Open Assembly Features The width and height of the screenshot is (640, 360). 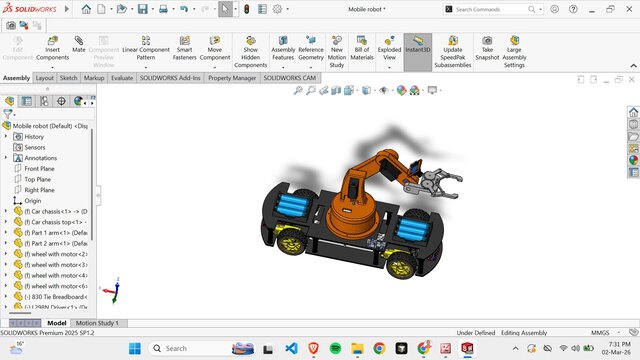[x=283, y=49]
